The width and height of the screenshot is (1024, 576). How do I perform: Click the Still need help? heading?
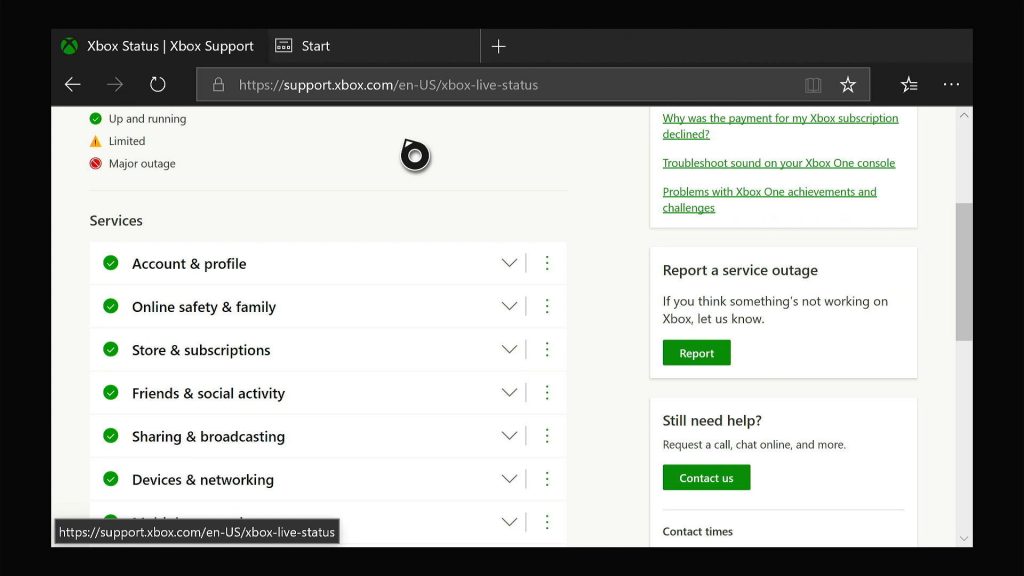point(712,421)
